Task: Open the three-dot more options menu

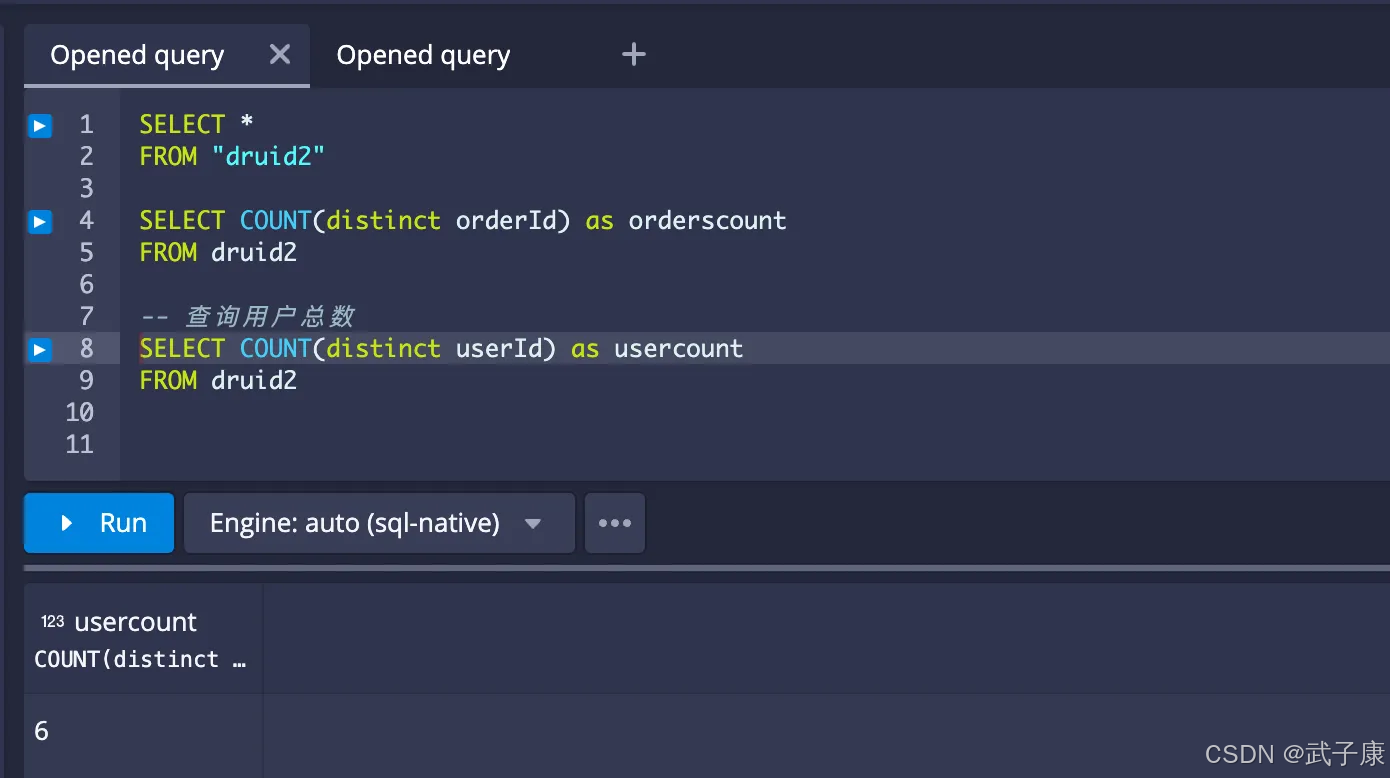Action: click(614, 523)
